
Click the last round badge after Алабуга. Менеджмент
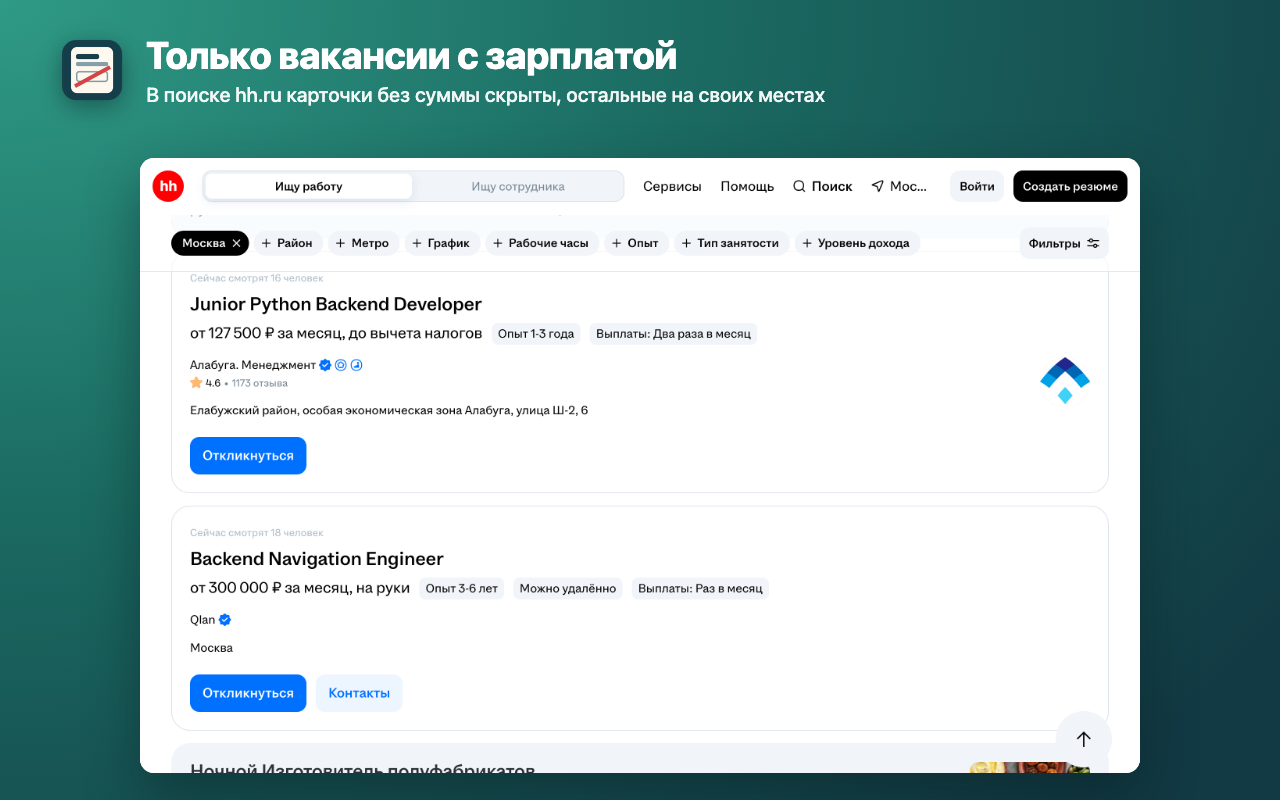356,365
